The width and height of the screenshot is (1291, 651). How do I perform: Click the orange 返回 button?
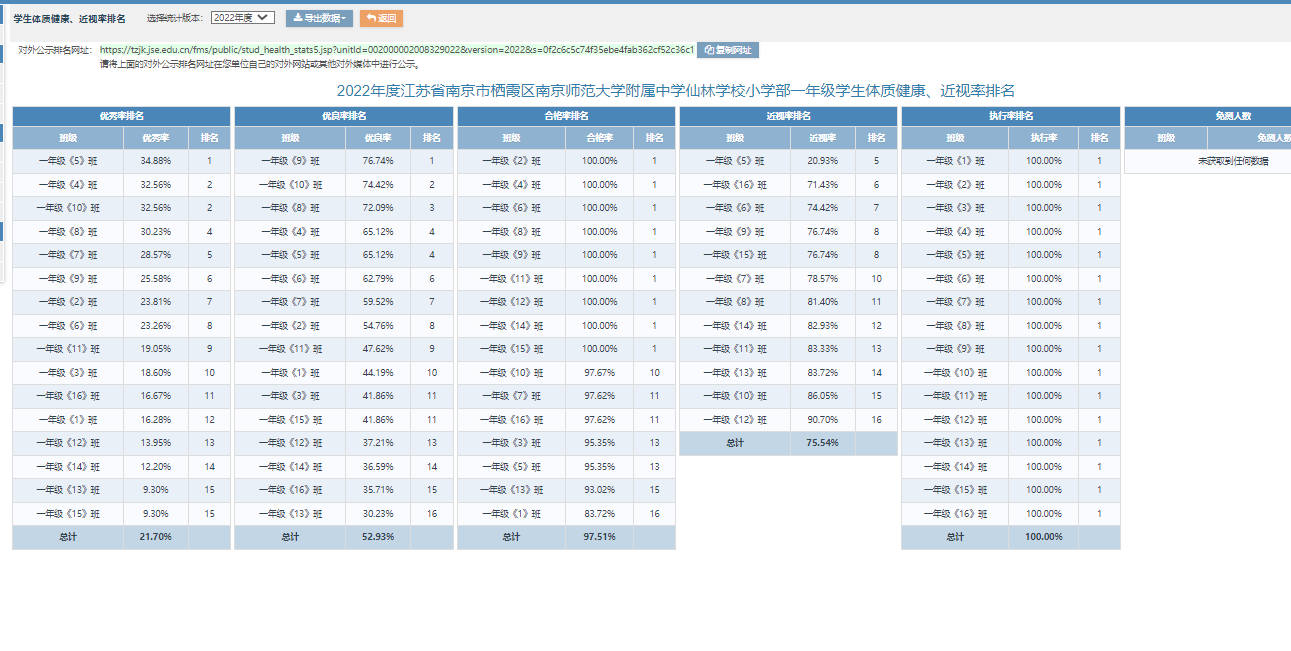(x=381, y=18)
